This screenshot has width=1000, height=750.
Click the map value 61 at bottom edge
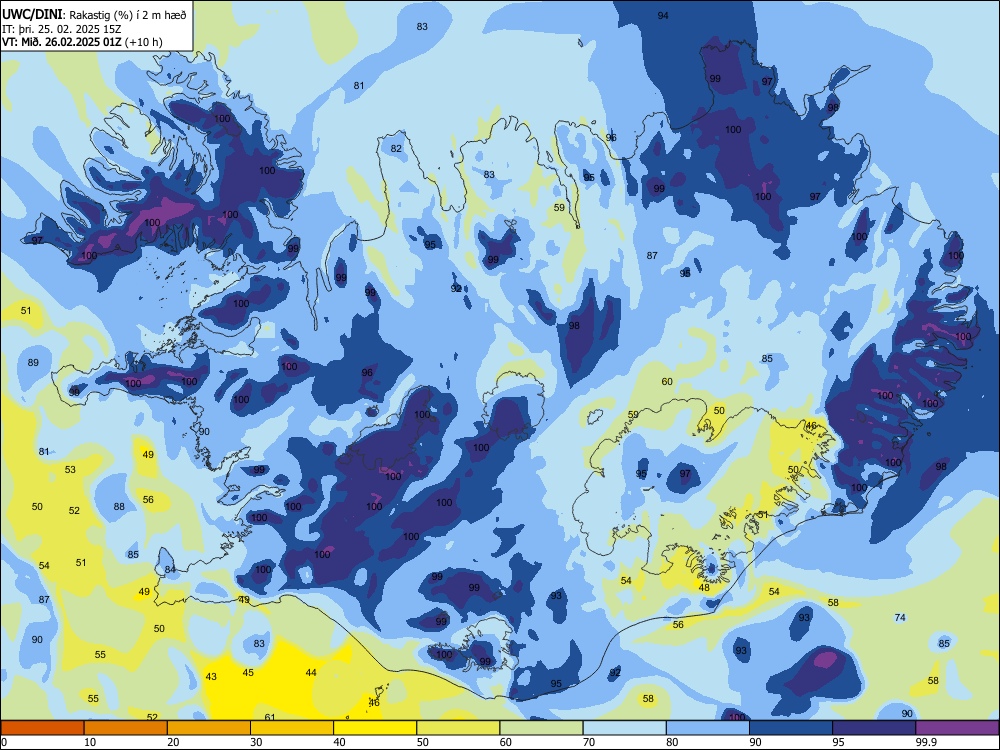point(270,717)
